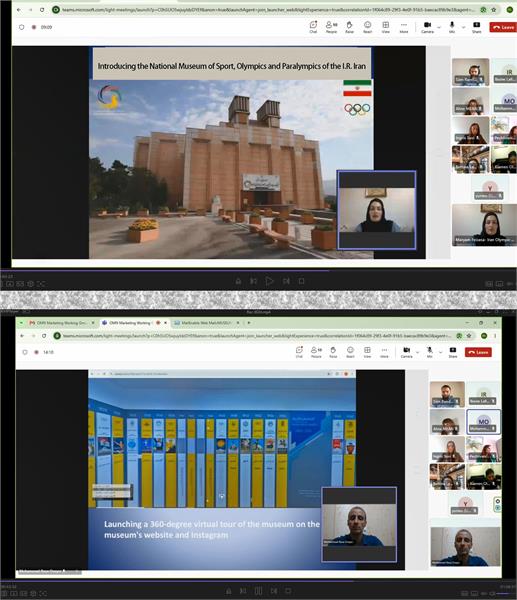Click the play button in upper video player

(269, 281)
